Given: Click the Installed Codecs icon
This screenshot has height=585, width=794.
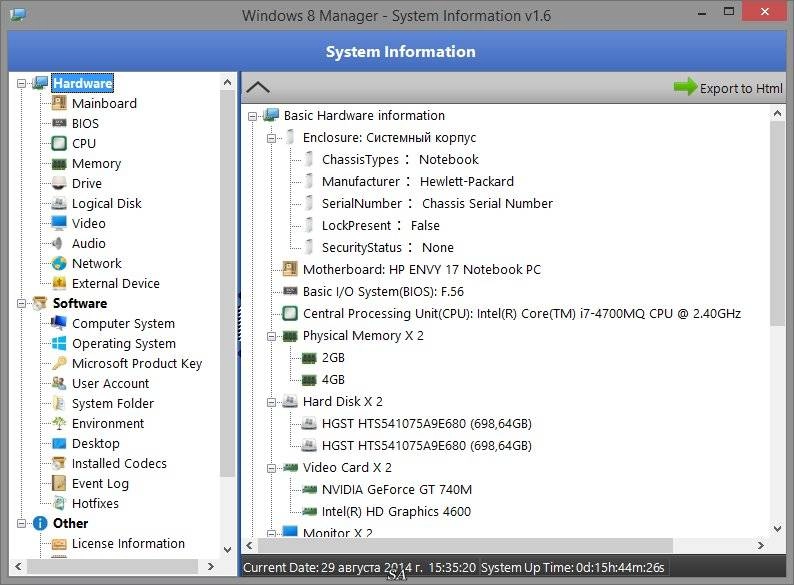Looking at the screenshot, I should pyautogui.click(x=59, y=463).
